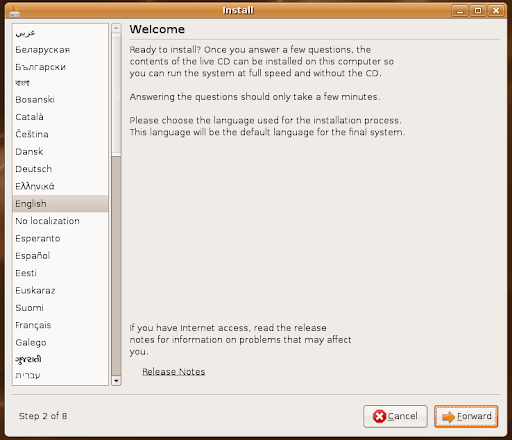Select Беларуская from the language list
The width and height of the screenshot is (512, 440).
60,50
